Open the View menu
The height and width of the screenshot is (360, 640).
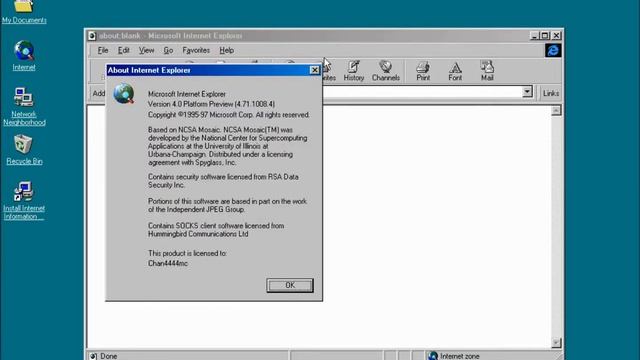click(x=146, y=50)
